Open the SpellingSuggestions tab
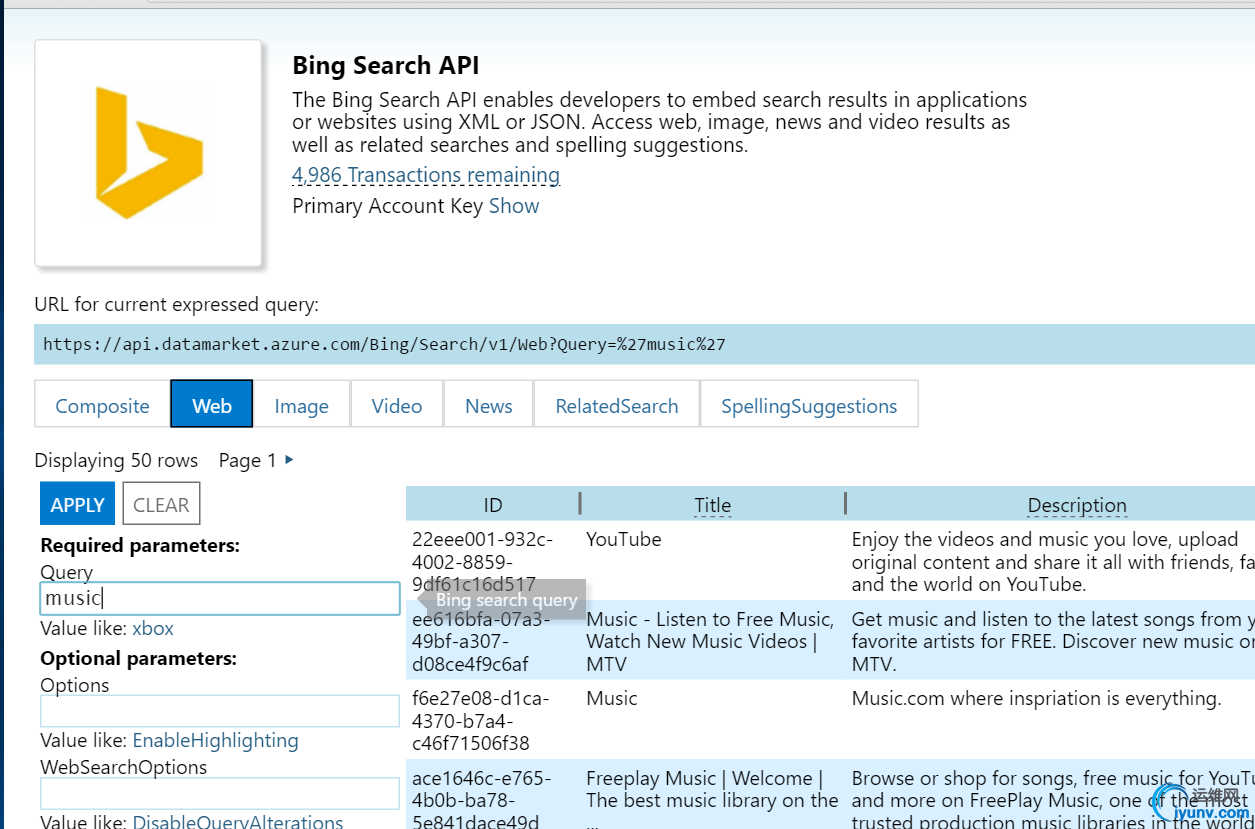The width and height of the screenshot is (1255, 829). click(809, 405)
